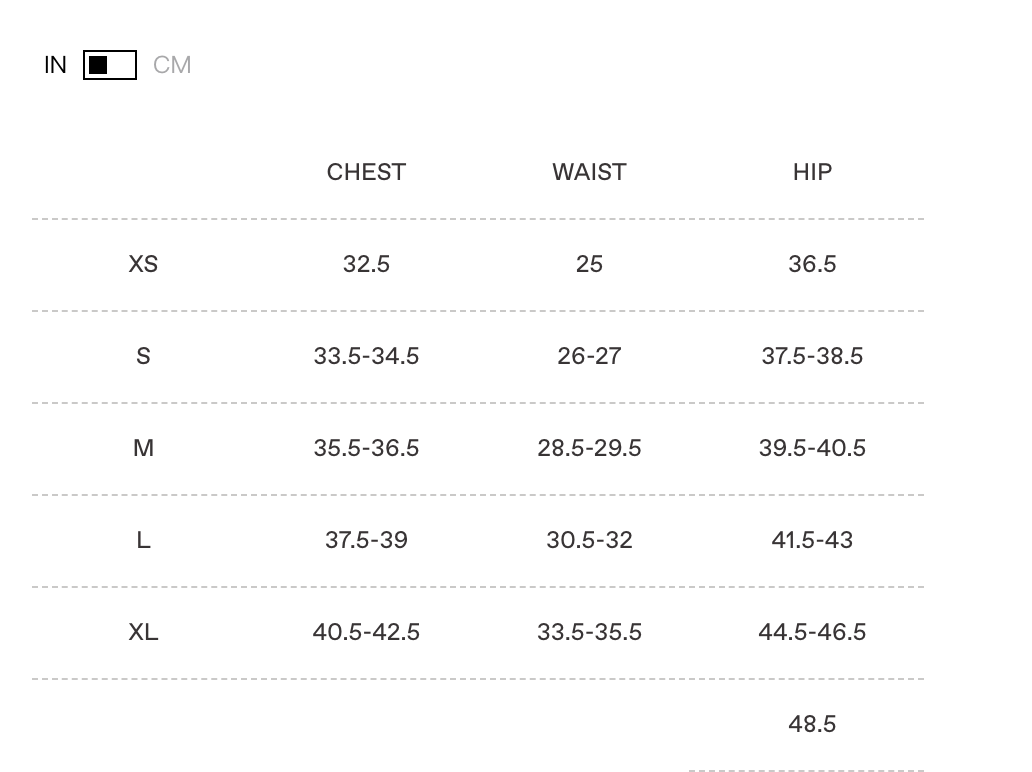Click the CHEST column header
The image size is (1032, 772).
click(366, 172)
